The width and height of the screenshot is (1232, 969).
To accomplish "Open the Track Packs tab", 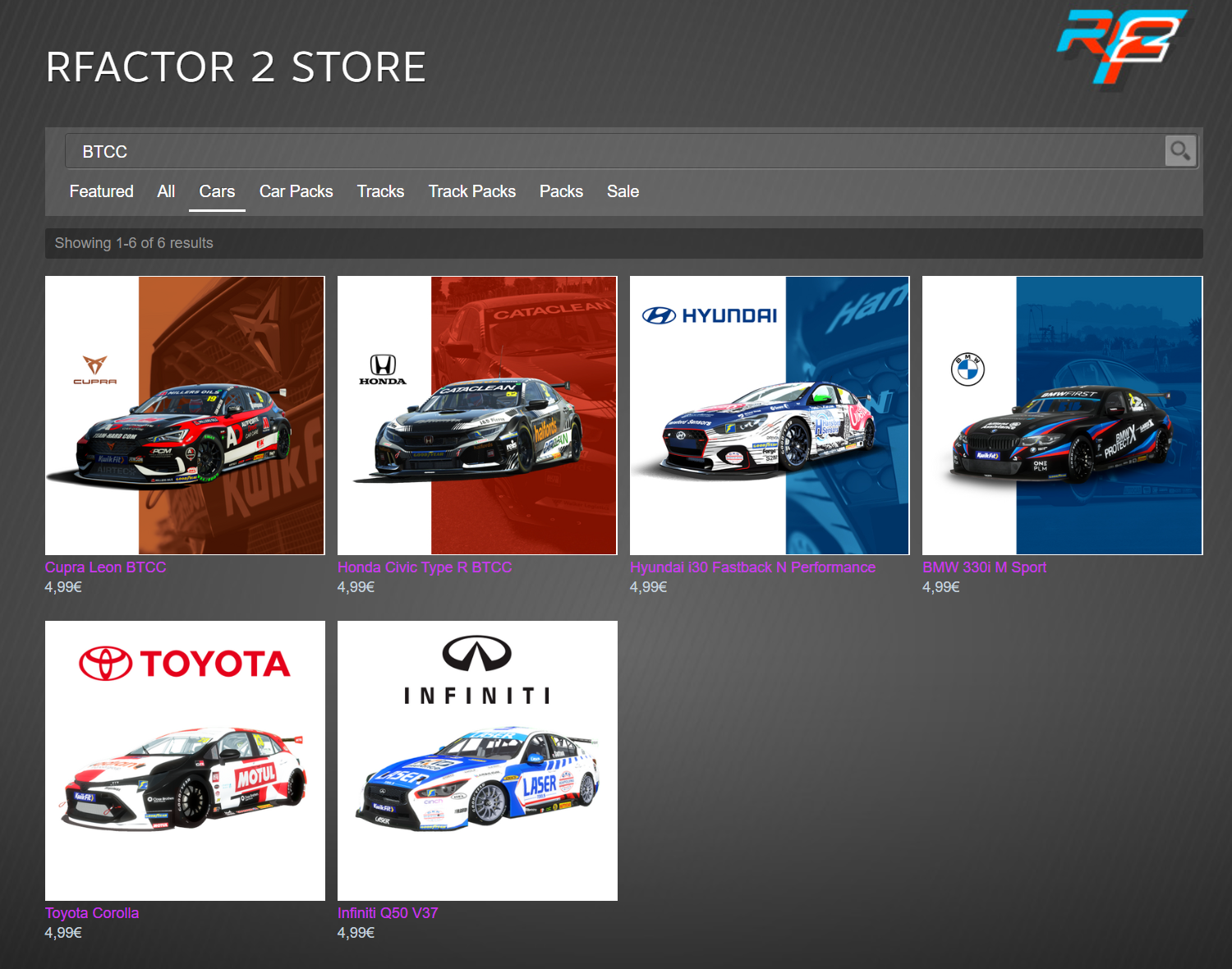I will click(x=471, y=191).
